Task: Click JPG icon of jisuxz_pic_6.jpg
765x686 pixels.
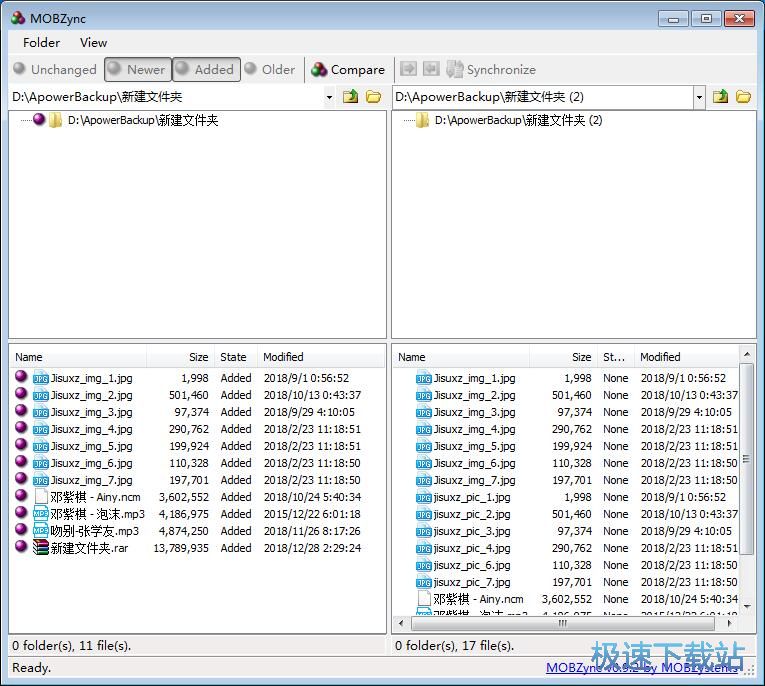Action: pyautogui.click(x=423, y=565)
